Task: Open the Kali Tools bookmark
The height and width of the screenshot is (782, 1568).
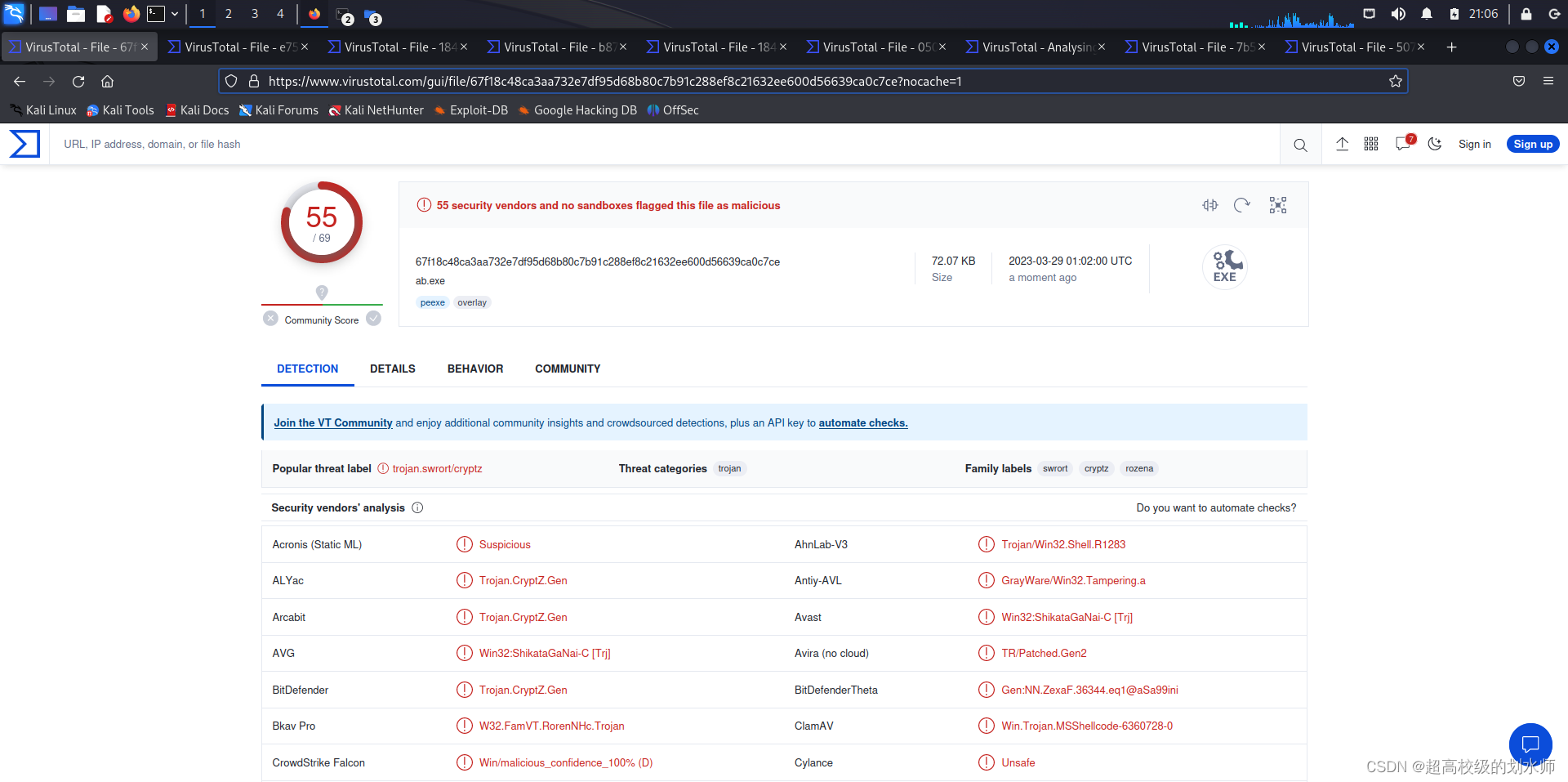Action: click(x=121, y=110)
